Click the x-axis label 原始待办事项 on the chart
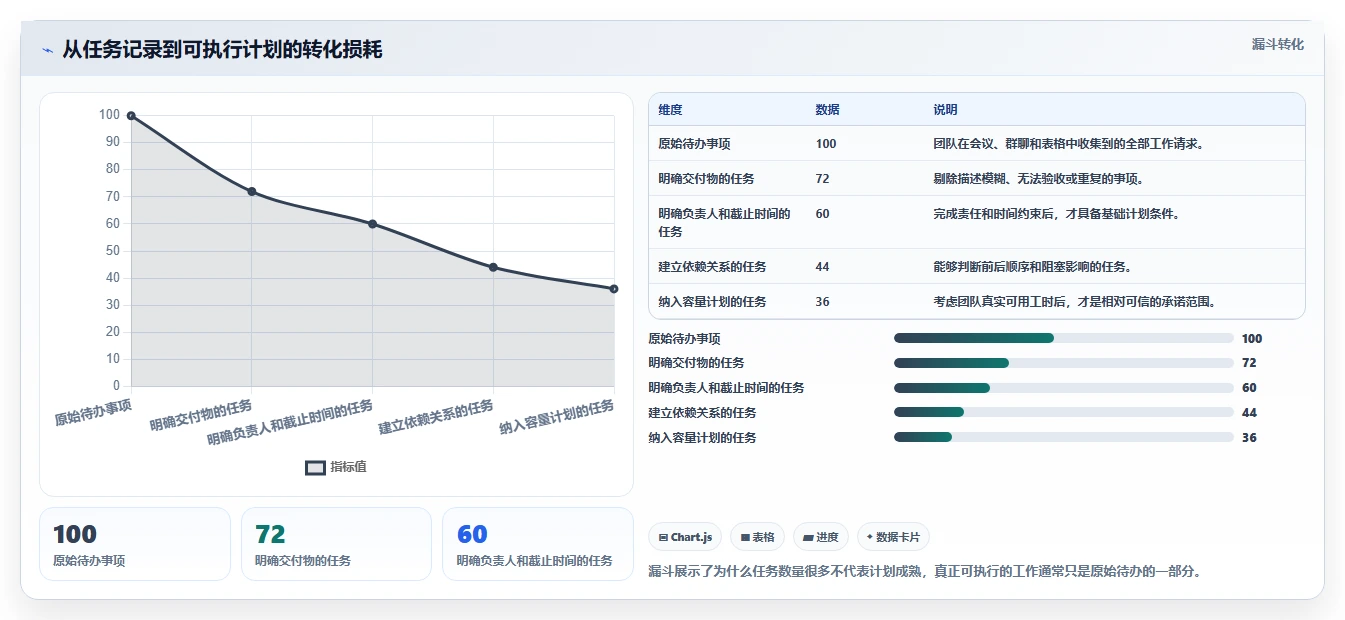Screen dimensions: 1345x620 click(x=93, y=412)
